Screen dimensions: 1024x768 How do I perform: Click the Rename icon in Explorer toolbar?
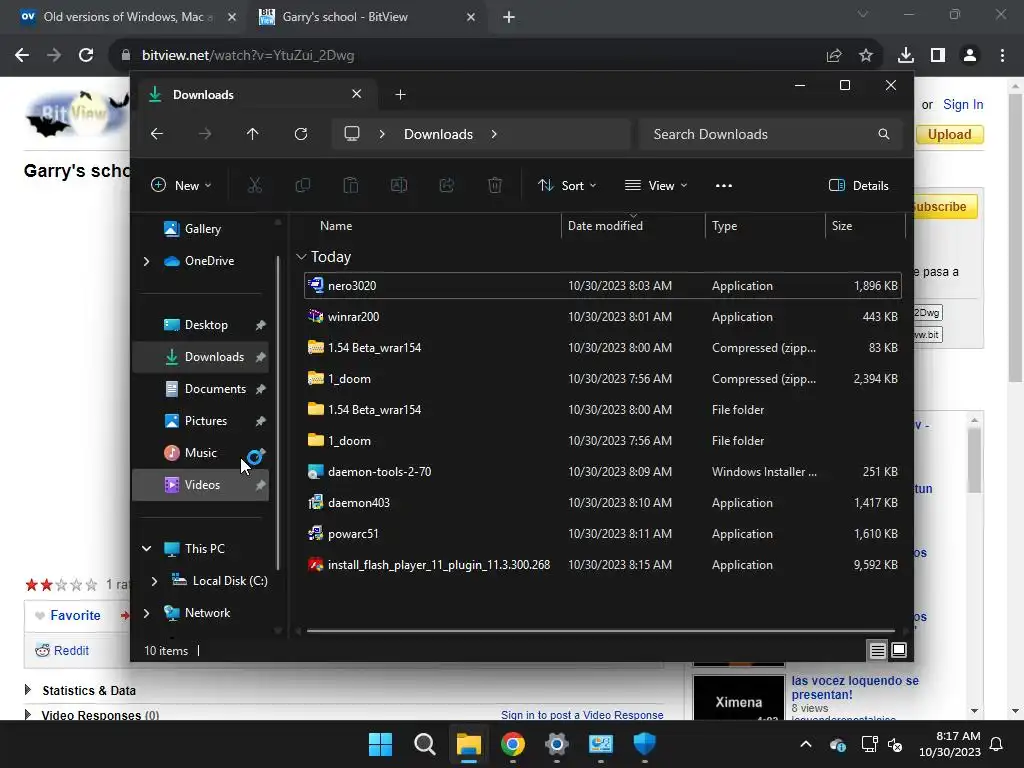[398, 185]
